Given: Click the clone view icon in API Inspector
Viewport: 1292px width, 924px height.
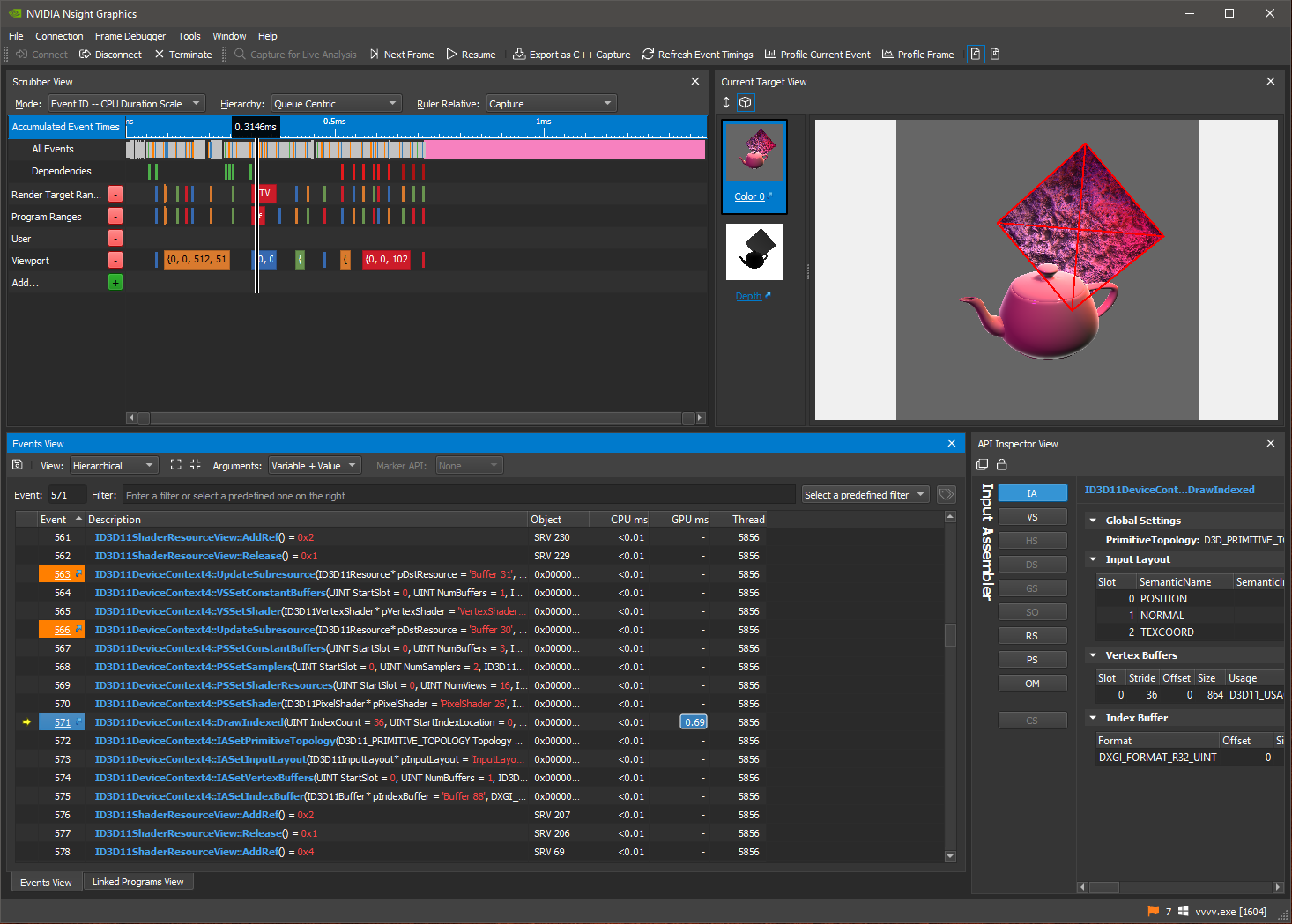Looking at the screenshot, I should (x=983, y=465).
